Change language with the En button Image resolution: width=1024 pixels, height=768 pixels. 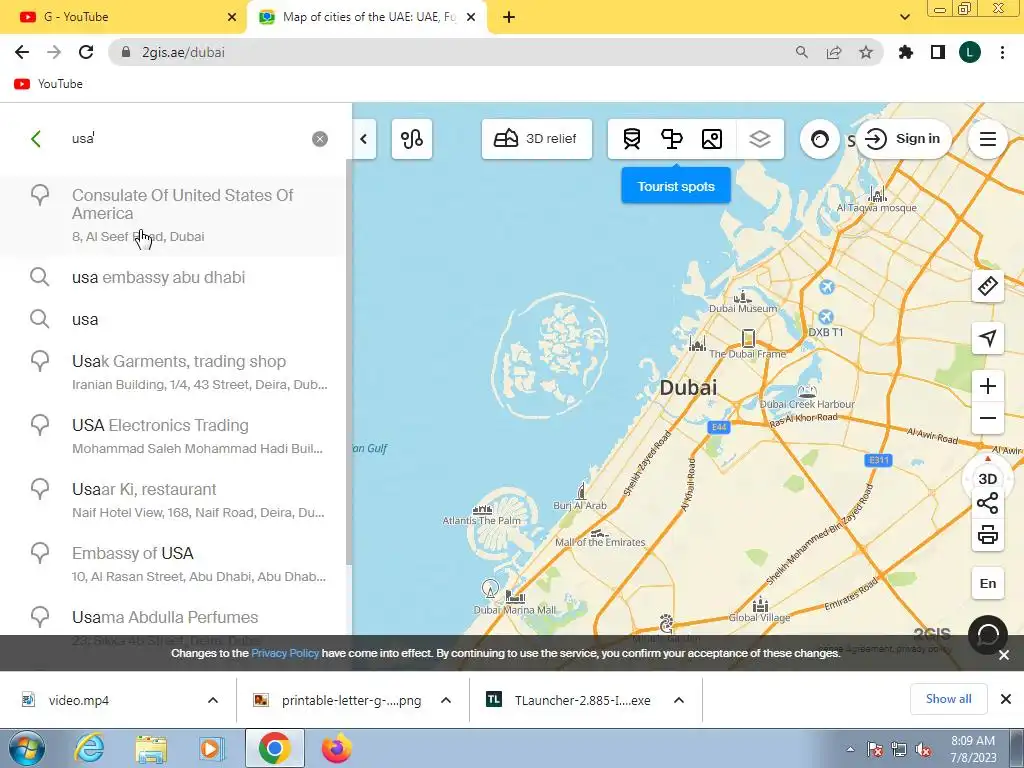[987, 583]
